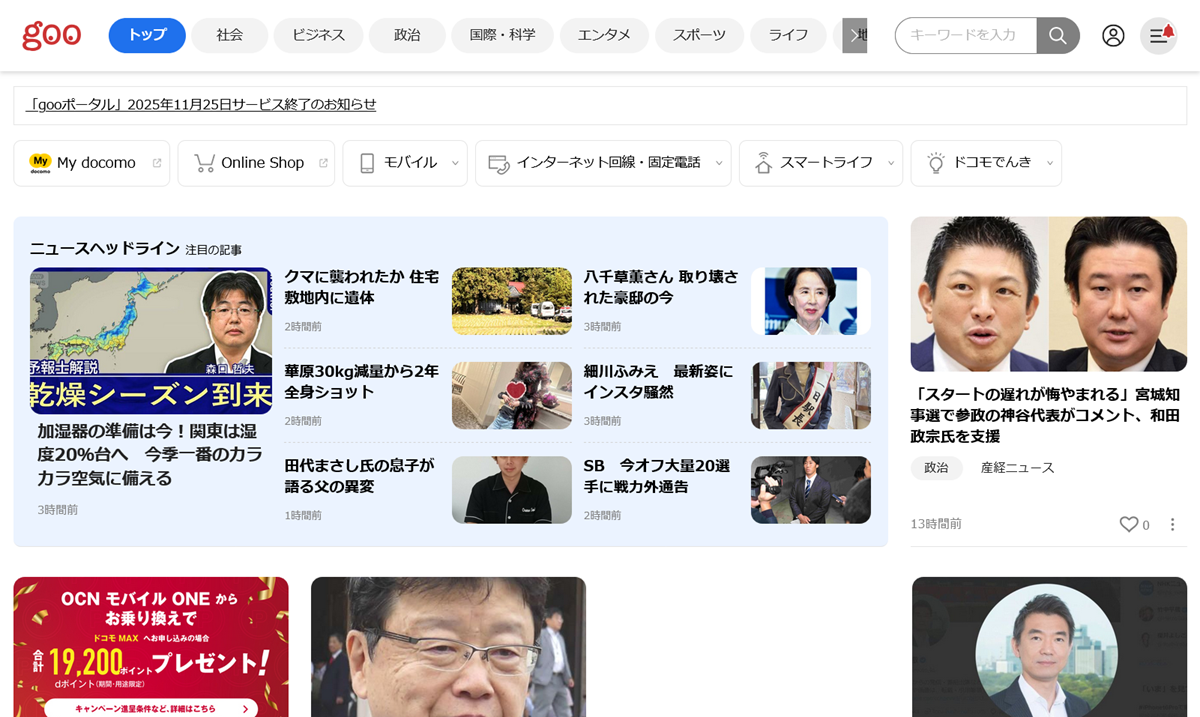Screen dimensions: 1200x717
Task: Open the user account icon
Action: [1113, 36]
